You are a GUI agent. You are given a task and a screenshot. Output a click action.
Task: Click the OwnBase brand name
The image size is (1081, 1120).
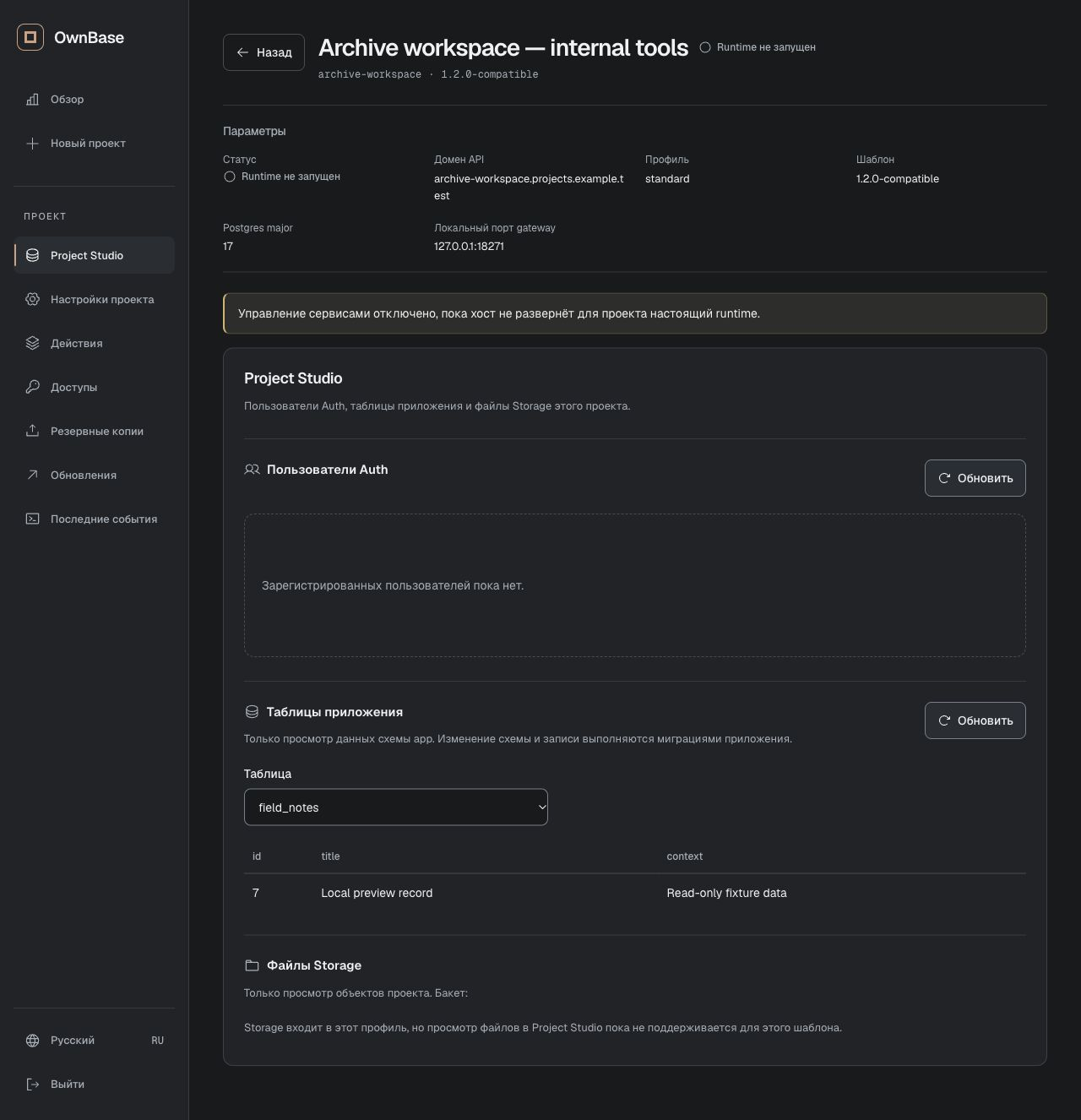[89, 37]
